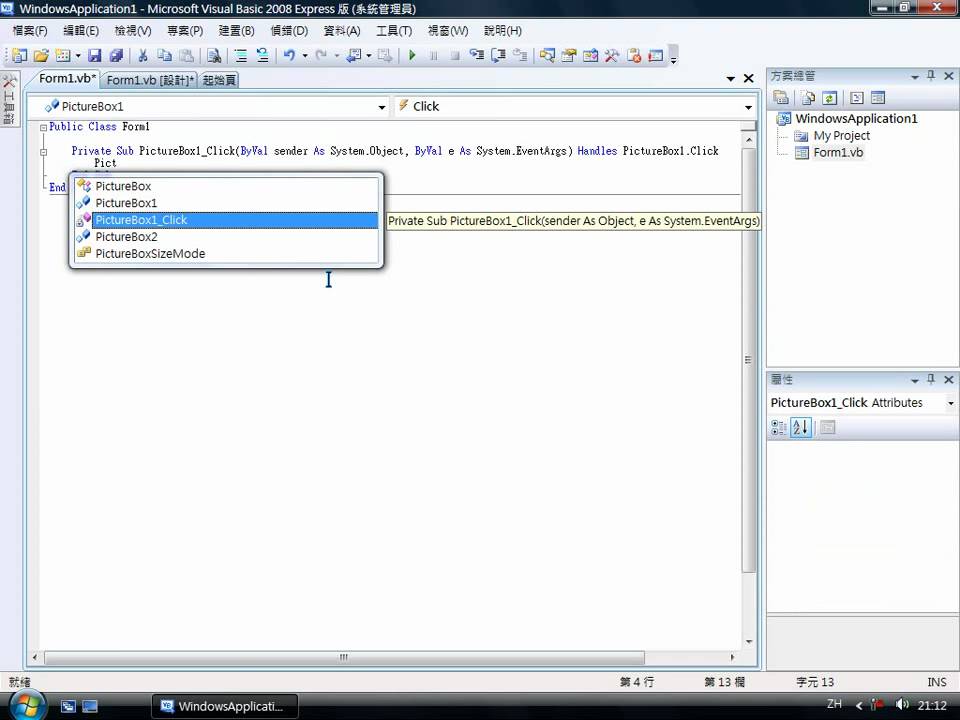Image resolution: width=960 pixels, height=720 pixels.
Task: Click the Step Out debug icon
Action: point(520,56)
